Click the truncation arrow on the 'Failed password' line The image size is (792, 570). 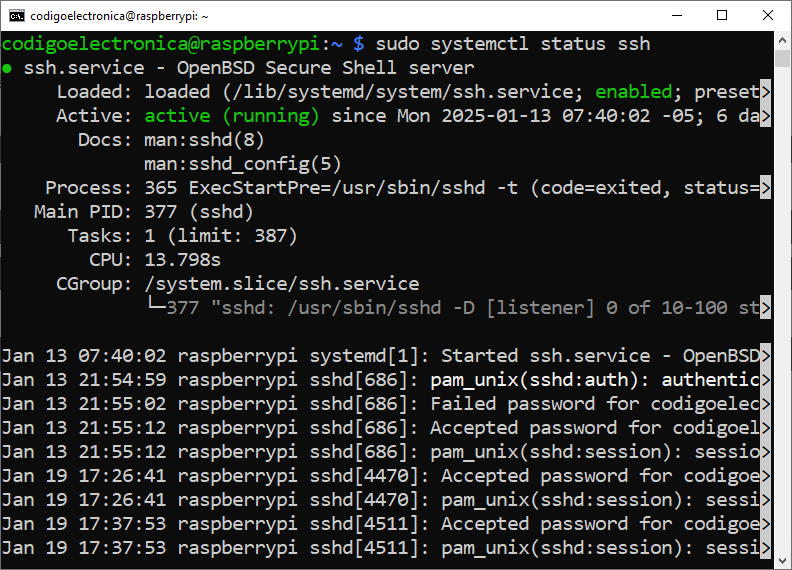766,404
